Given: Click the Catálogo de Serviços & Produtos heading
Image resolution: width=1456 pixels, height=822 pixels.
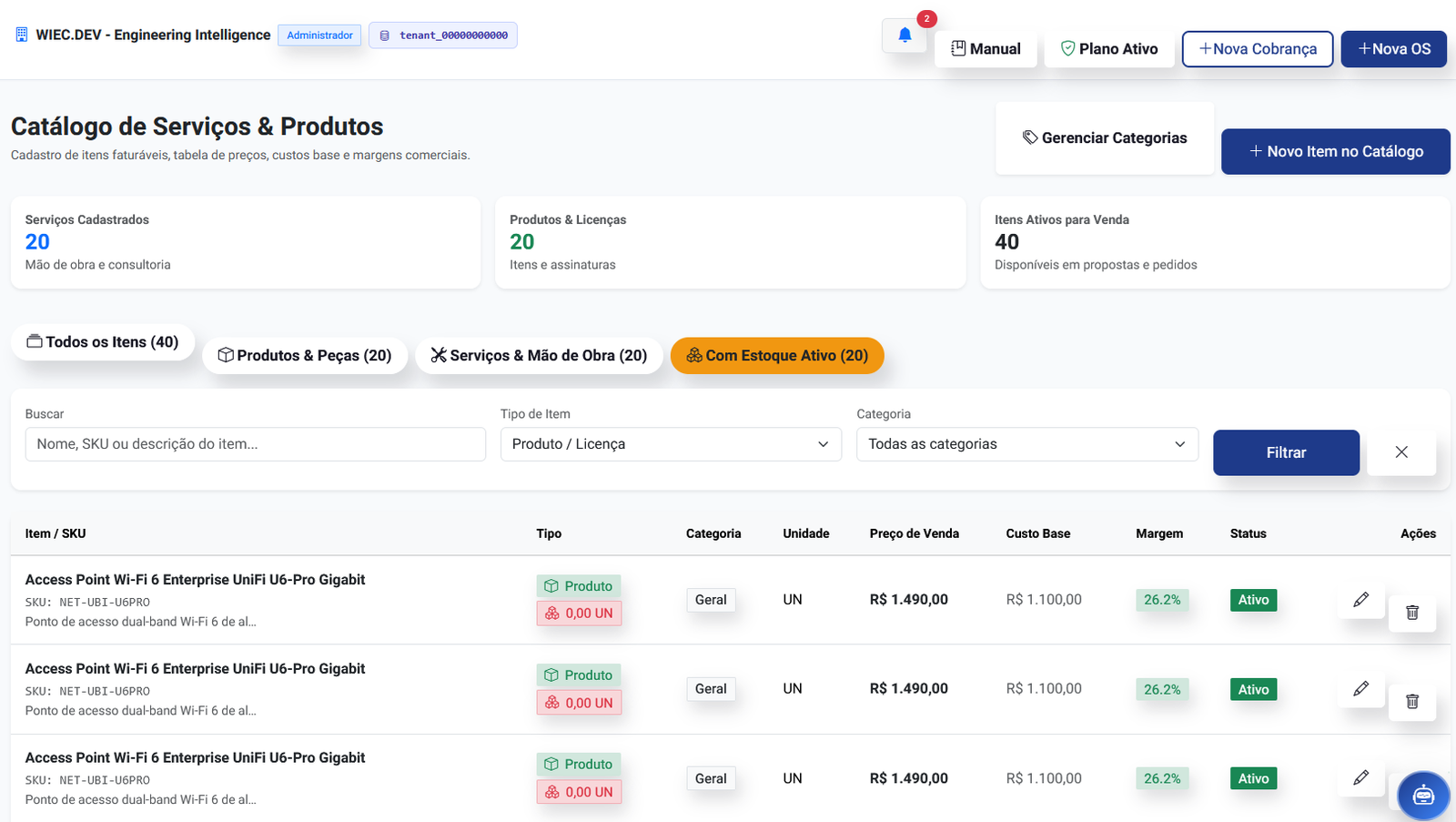Looking at the screenshot, I should (197, 127).
